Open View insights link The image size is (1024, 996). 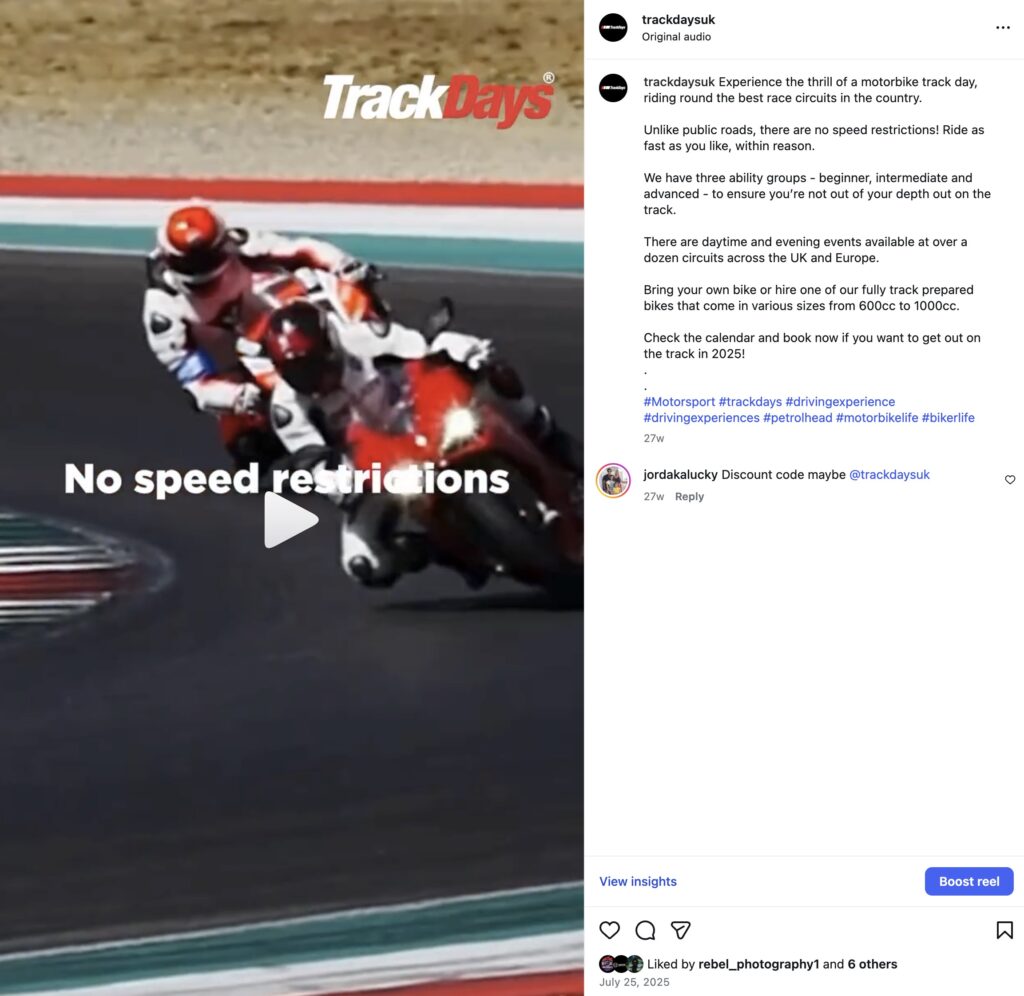point(638,881)
